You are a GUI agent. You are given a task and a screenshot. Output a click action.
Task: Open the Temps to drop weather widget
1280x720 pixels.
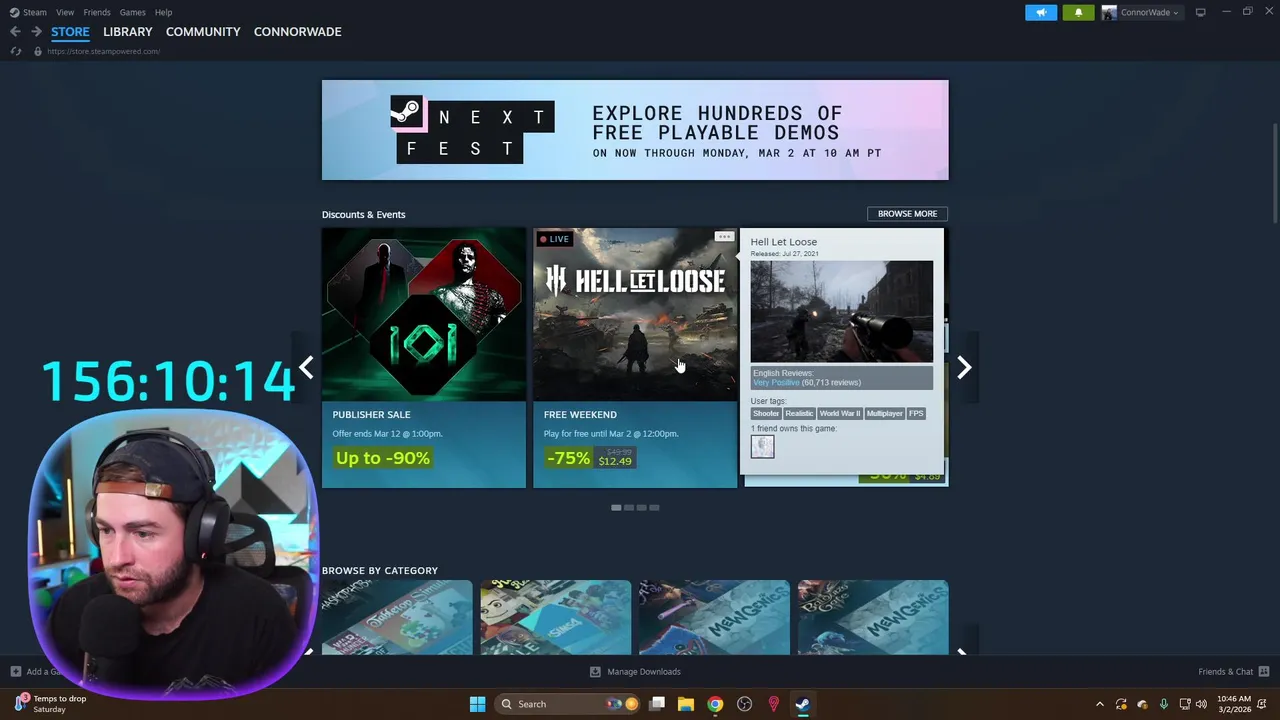point(50,704)
